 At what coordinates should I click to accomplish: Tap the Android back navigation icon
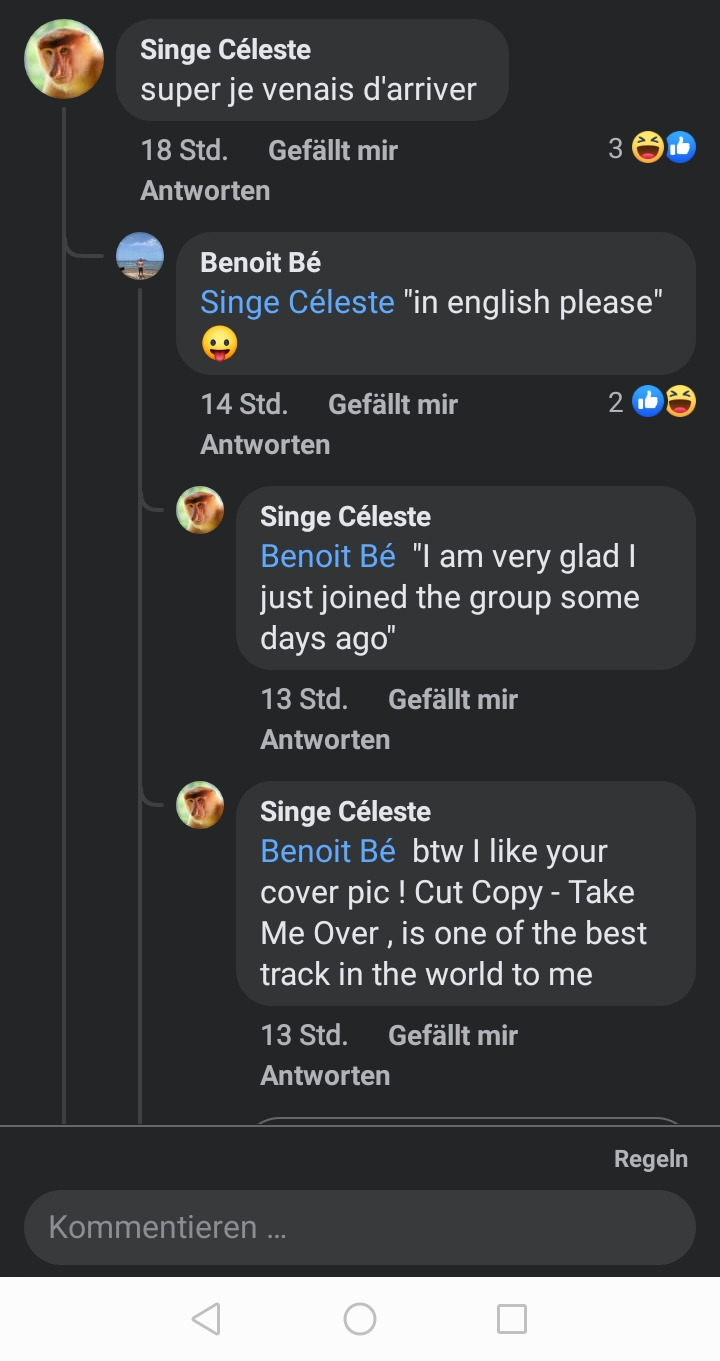[206, 1319]
